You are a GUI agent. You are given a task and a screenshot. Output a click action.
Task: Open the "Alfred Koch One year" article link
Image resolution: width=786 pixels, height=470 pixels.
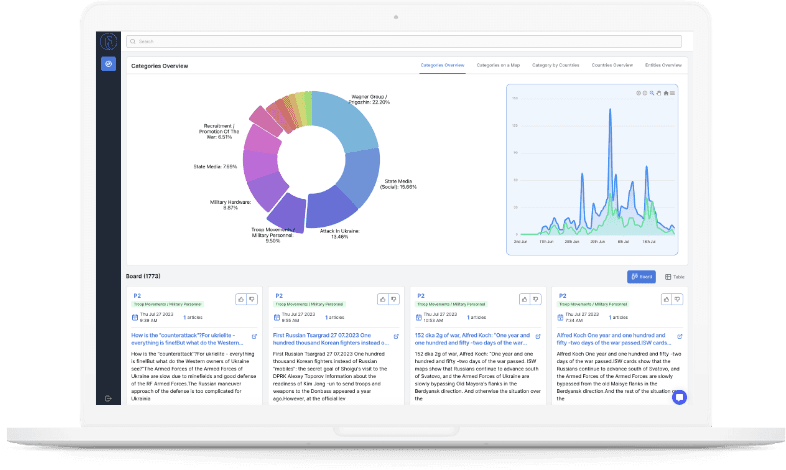pos(614,339)
